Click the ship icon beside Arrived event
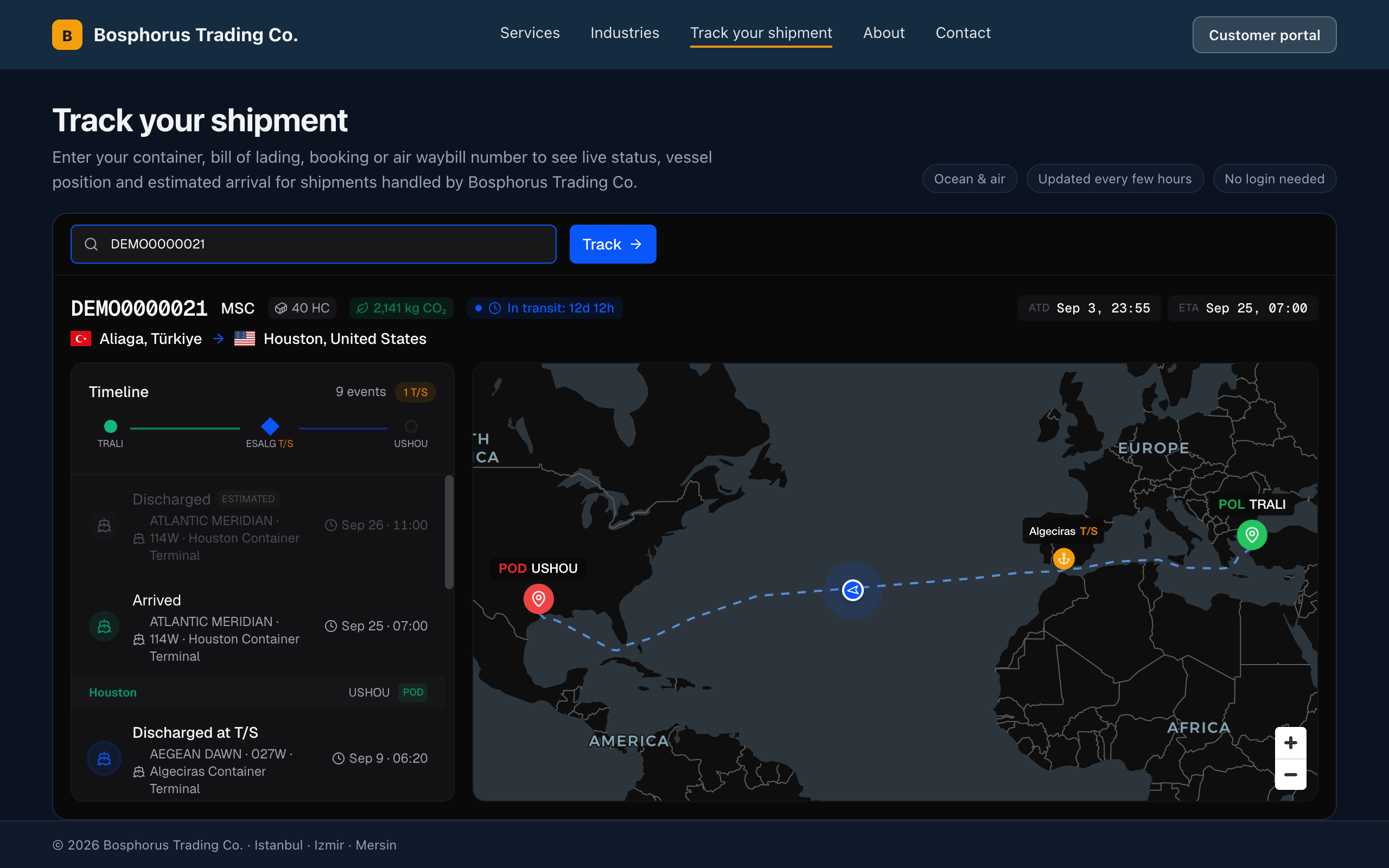The image size is (1389, 868). pyautogui.click(x=105, y=626)
